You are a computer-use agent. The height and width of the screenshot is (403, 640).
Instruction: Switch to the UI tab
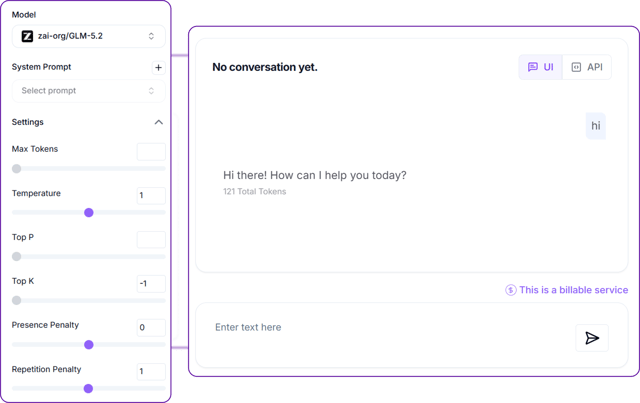(540, 67)
